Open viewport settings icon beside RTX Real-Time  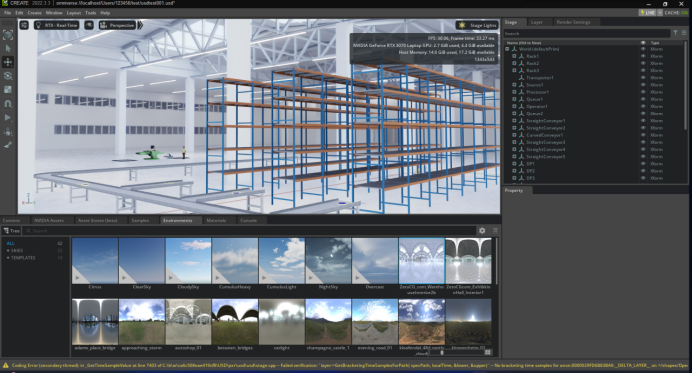coord(24,25)
